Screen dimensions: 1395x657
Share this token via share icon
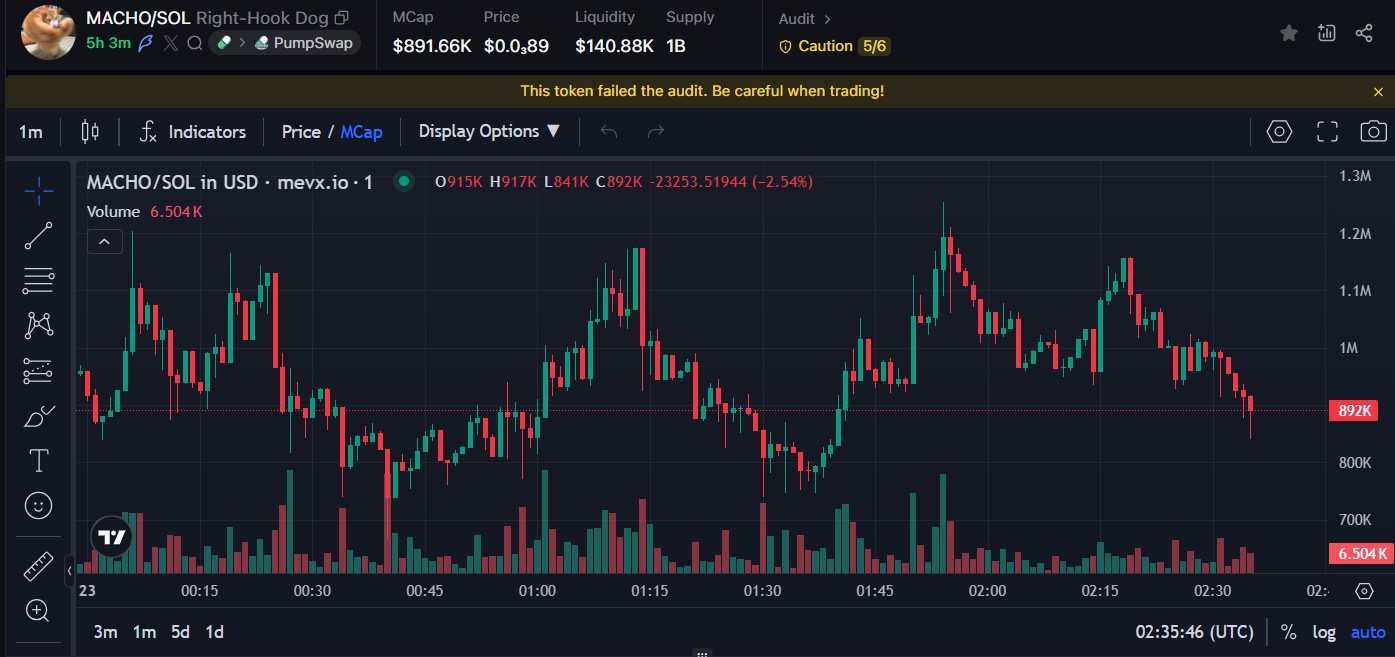point(1364,33)
